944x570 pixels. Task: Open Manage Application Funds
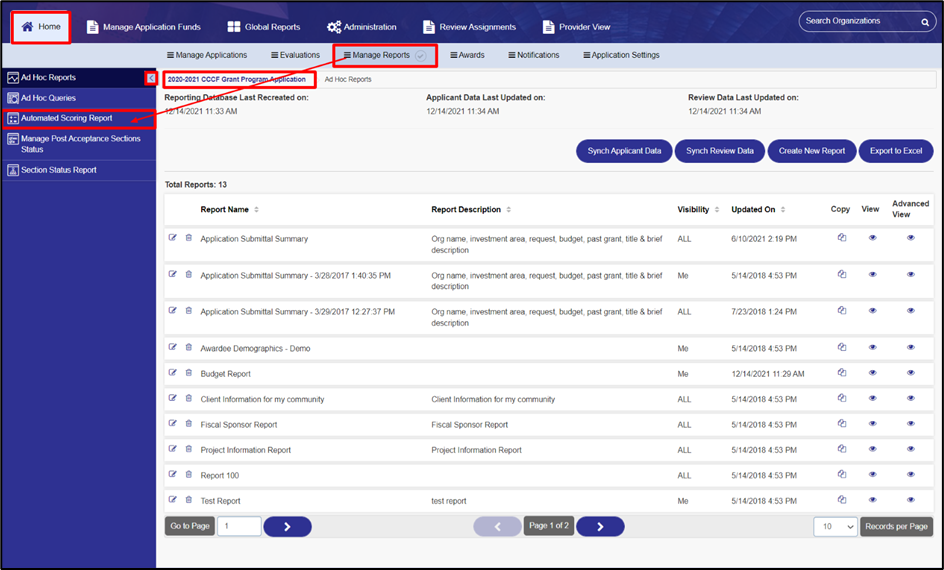point(144,27)
